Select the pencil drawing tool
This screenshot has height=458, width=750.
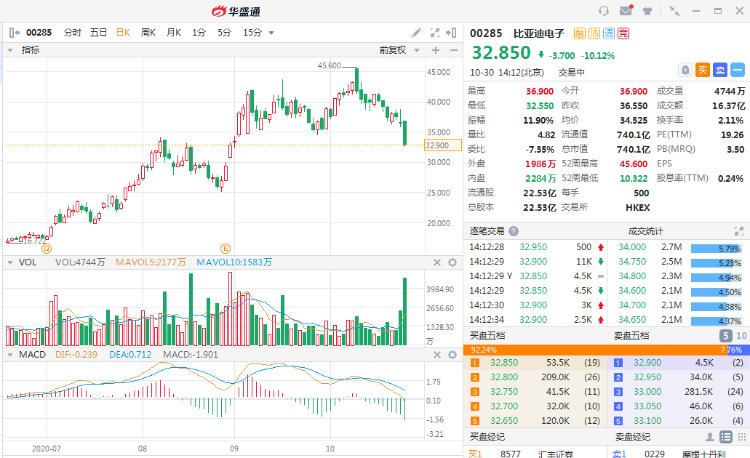click(417, 33)
